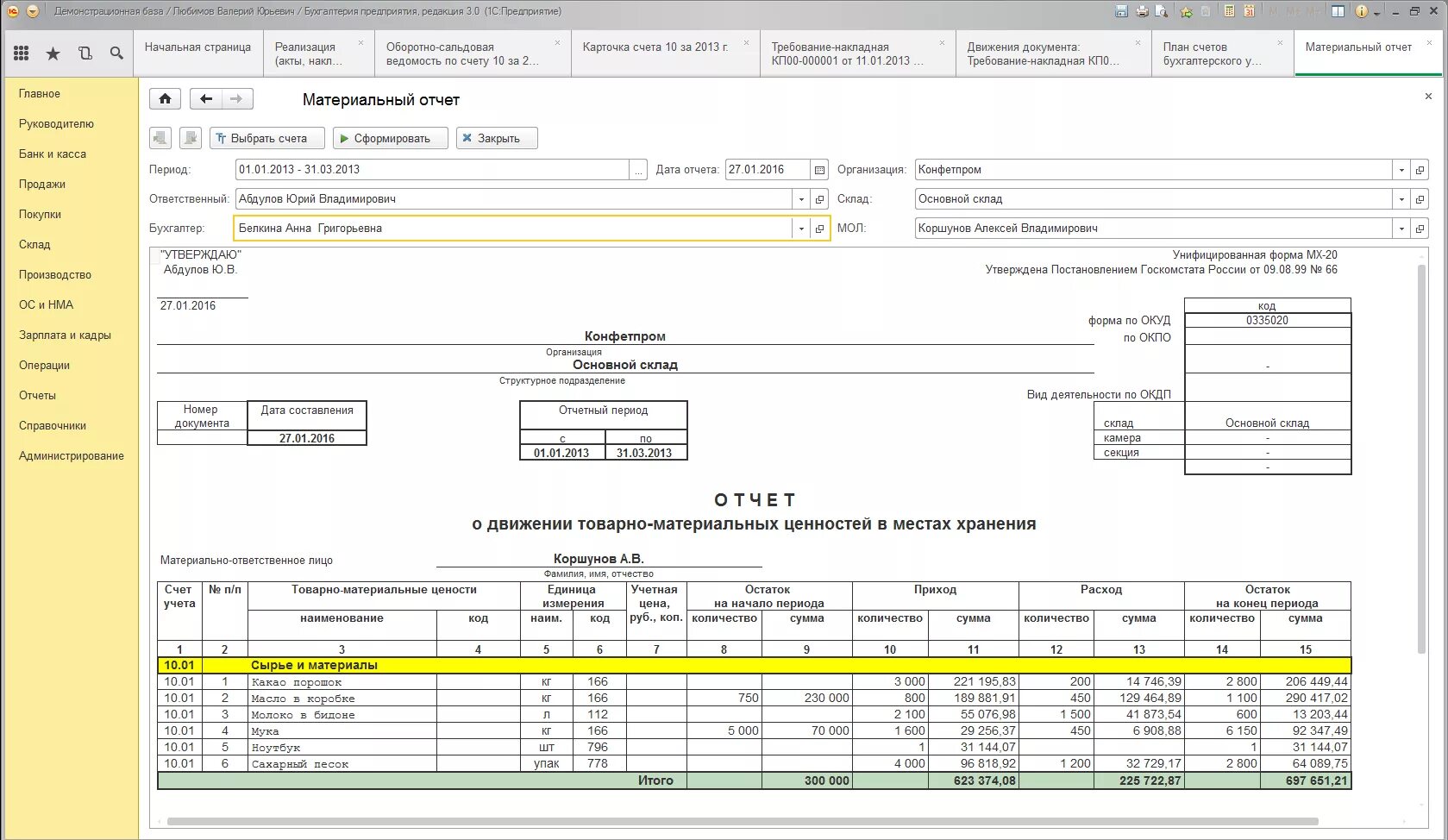Open the МОЛ field link icon
This screenshot has height=840, width=1448.
tap(1420, 229)
